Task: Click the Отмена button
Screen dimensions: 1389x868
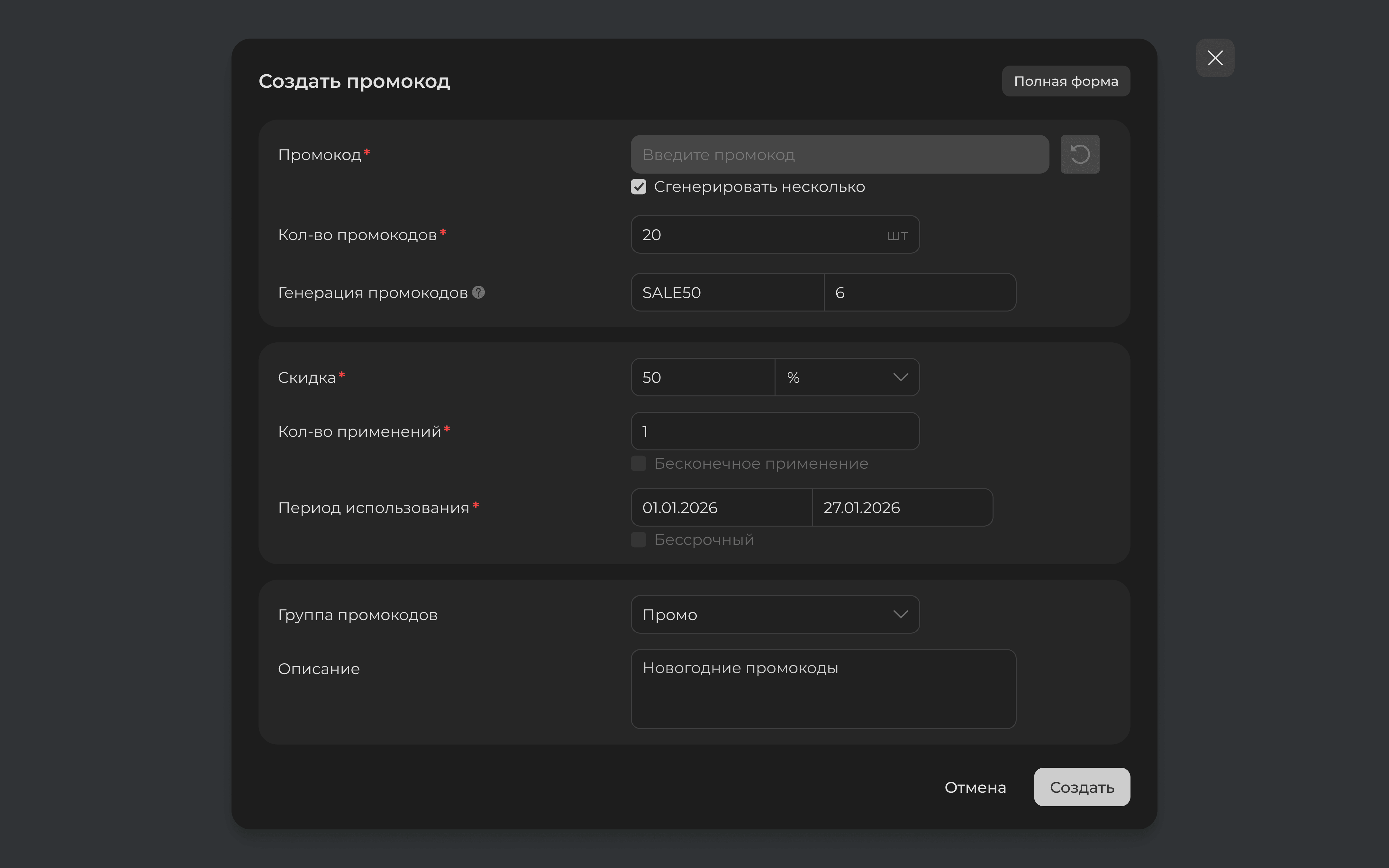Action: click(975, 787)
